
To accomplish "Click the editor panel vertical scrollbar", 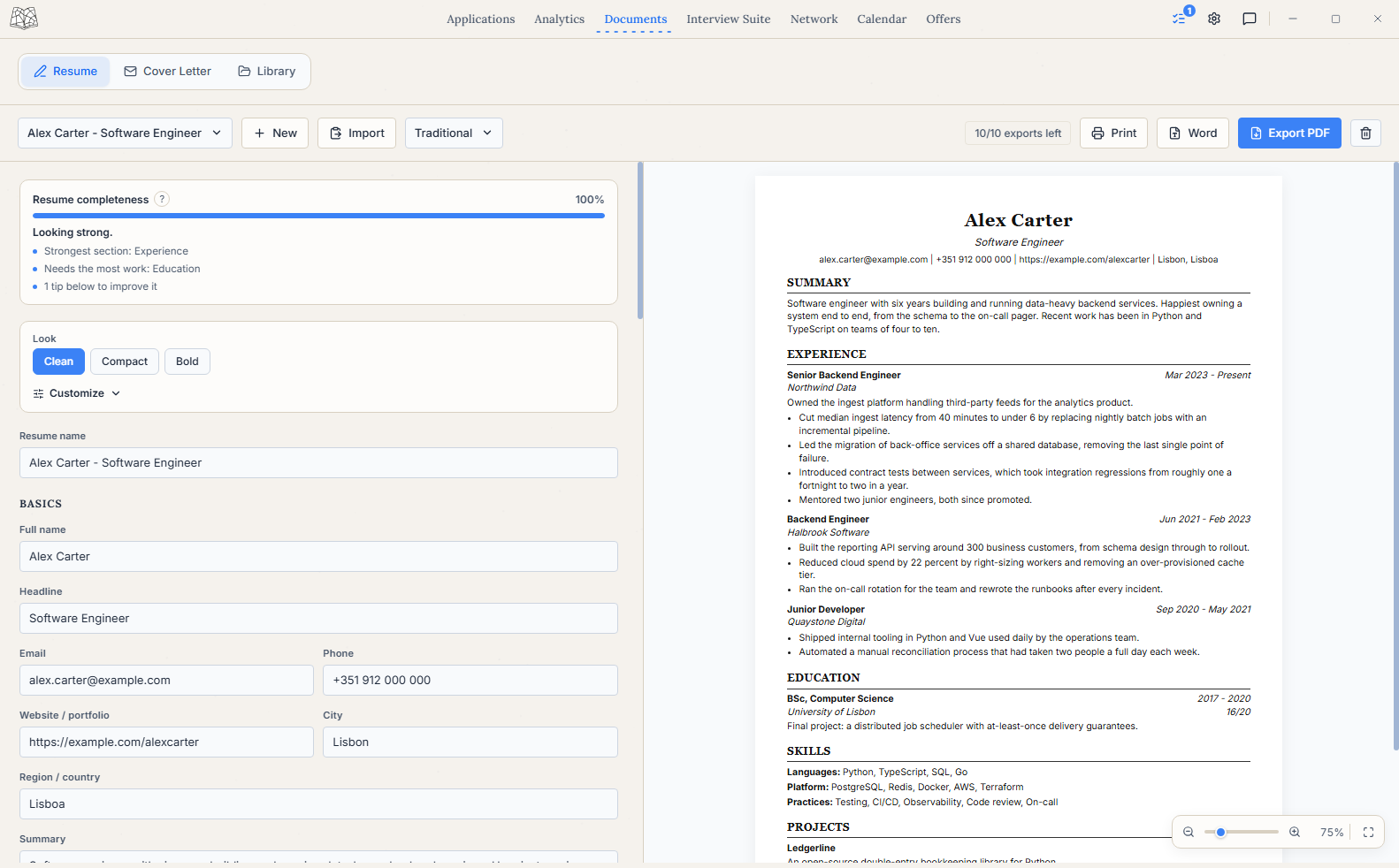I will pyautogui.click(x=640, y=240).
